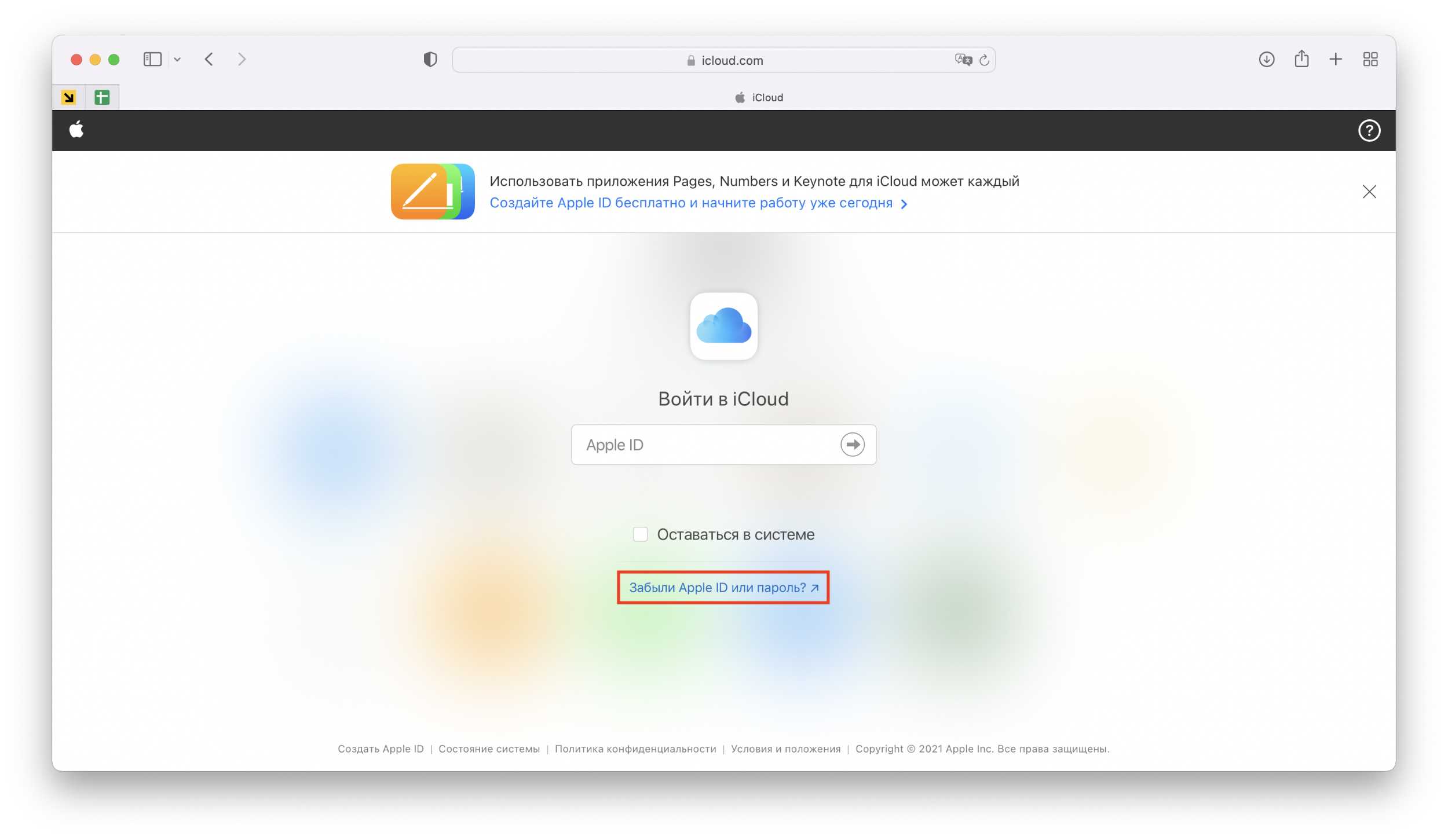The image size is (1448, 840).
Task: Click 'Забыли Apple ID или пароль?' button
Action: [724, 587]
